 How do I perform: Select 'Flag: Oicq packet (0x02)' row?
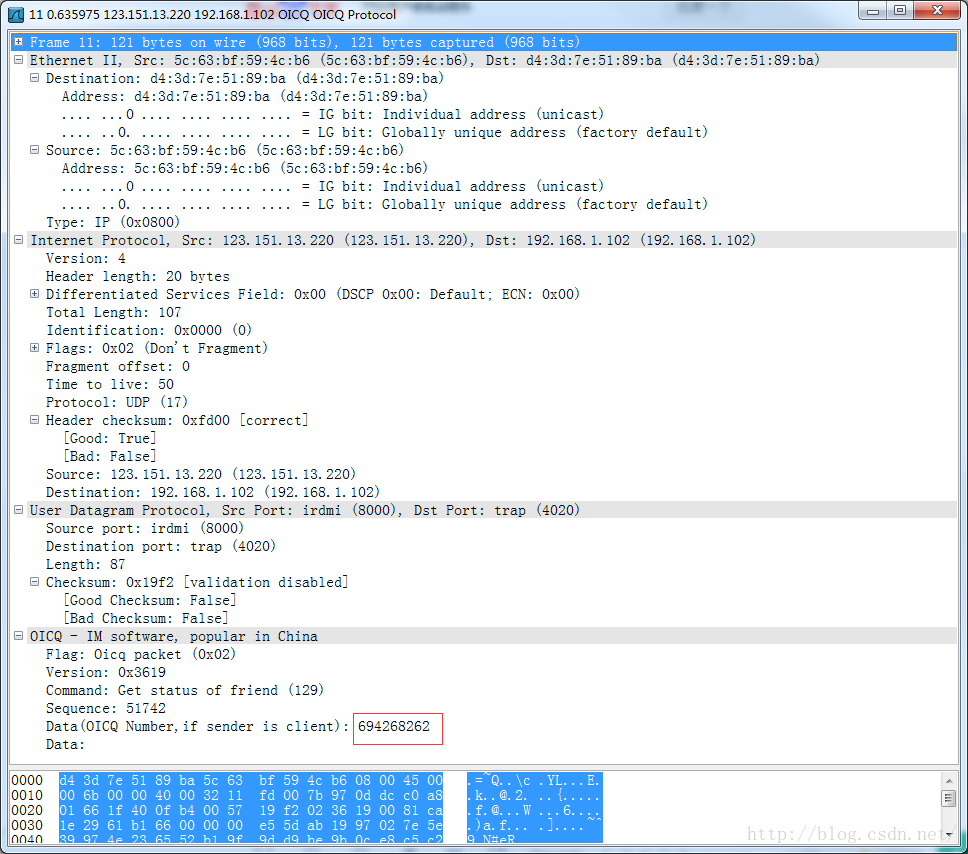click(x=141, y=654)
